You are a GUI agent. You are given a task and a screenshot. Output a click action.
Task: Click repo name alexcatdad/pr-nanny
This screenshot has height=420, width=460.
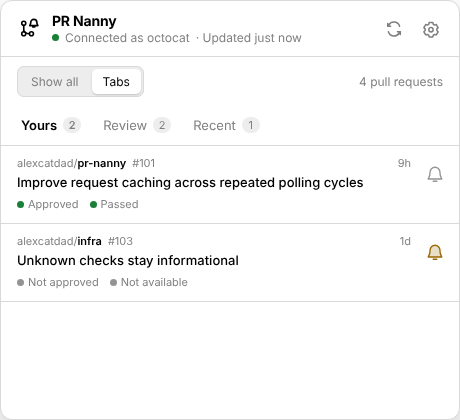pos(71,163)
